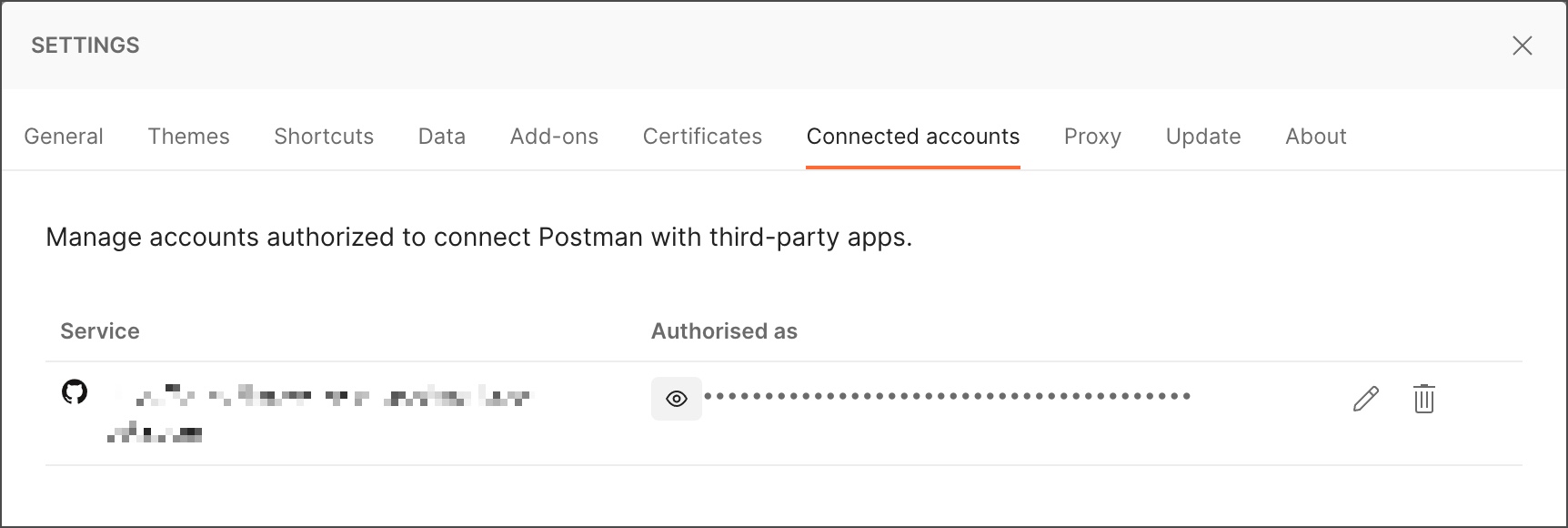The width and height of the screenshot is (1568, 528).
Task: Go to the Shortcuts tab
Action: tap(324, 137)
